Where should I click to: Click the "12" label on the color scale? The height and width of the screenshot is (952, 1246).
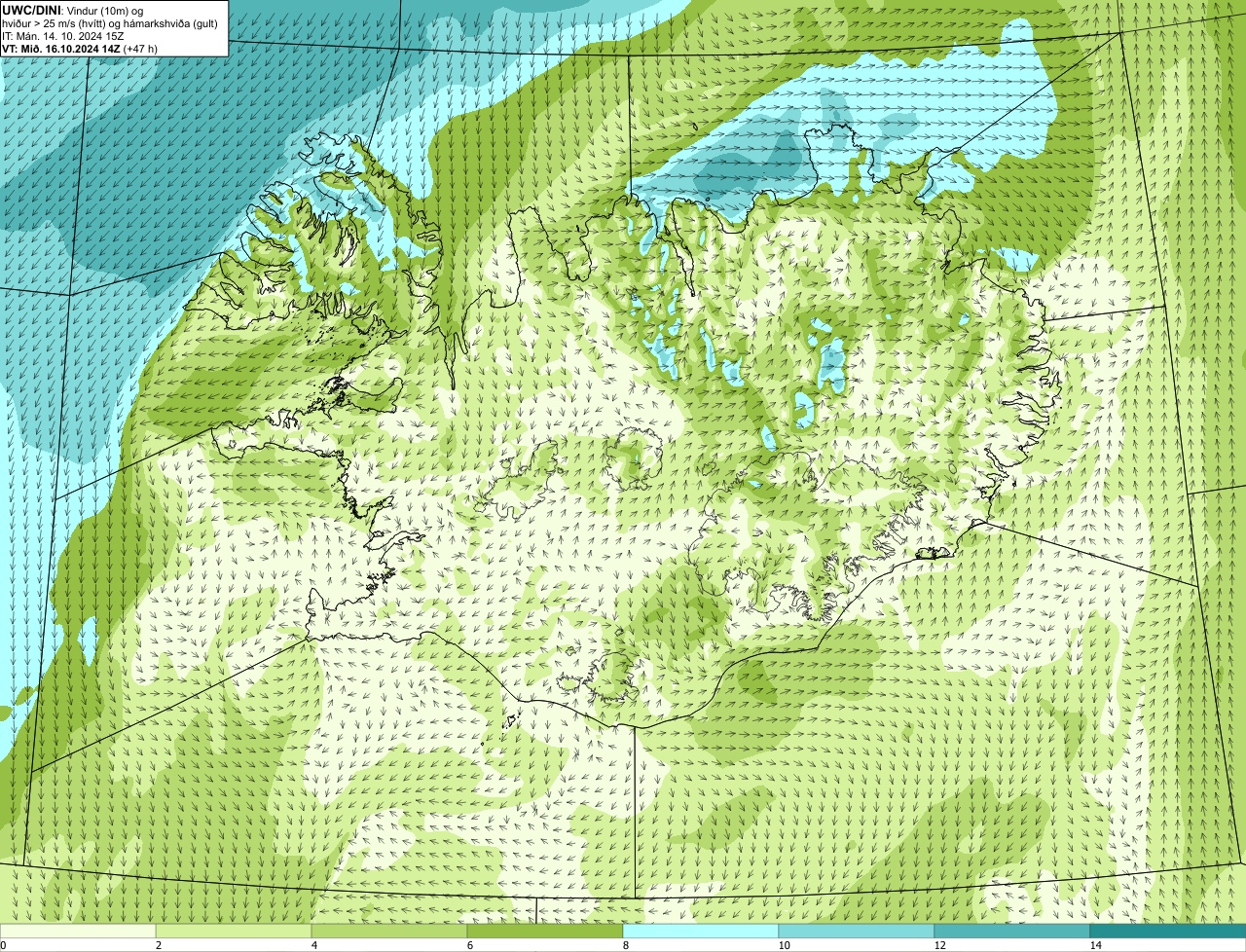[939, 945]
